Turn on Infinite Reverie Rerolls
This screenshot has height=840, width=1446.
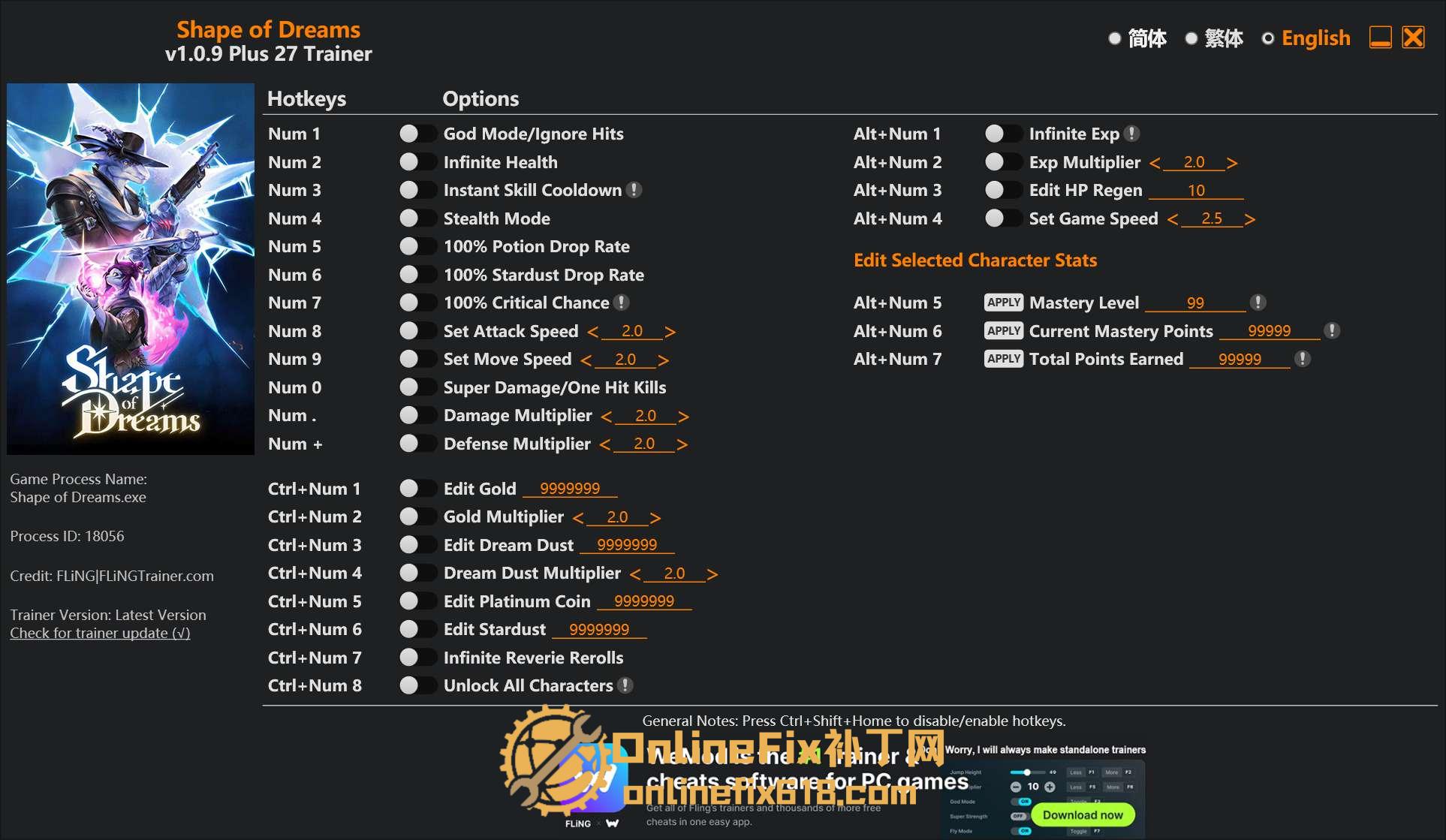coord(417,658)
